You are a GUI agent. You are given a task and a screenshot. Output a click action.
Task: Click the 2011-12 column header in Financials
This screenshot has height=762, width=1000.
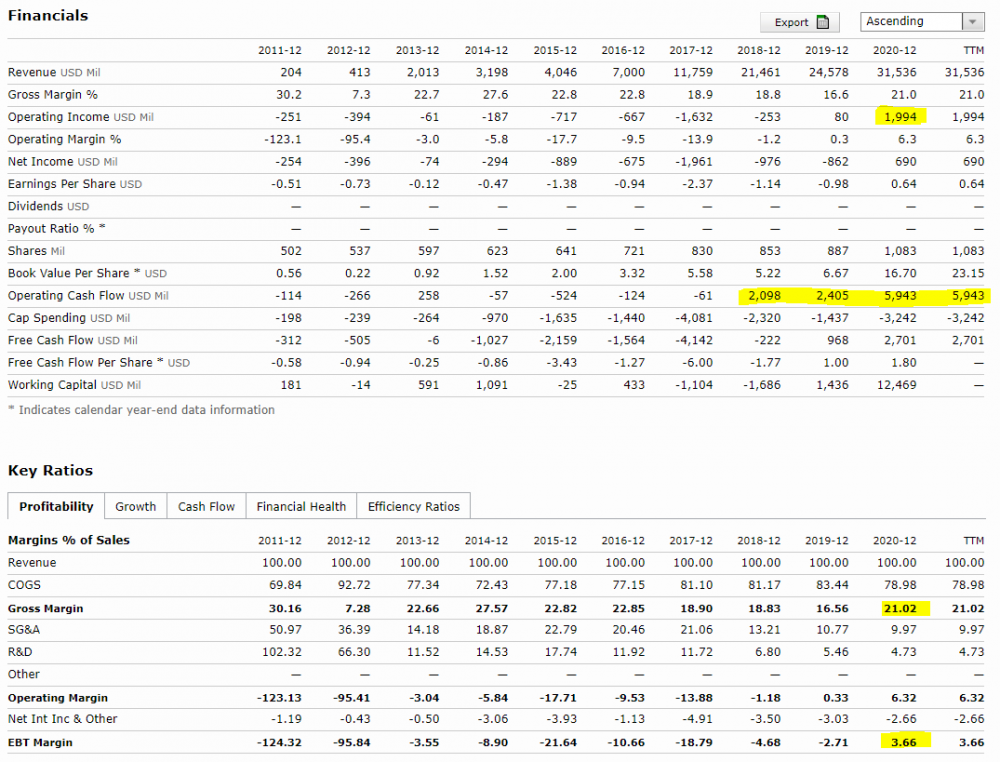(280, 50)
